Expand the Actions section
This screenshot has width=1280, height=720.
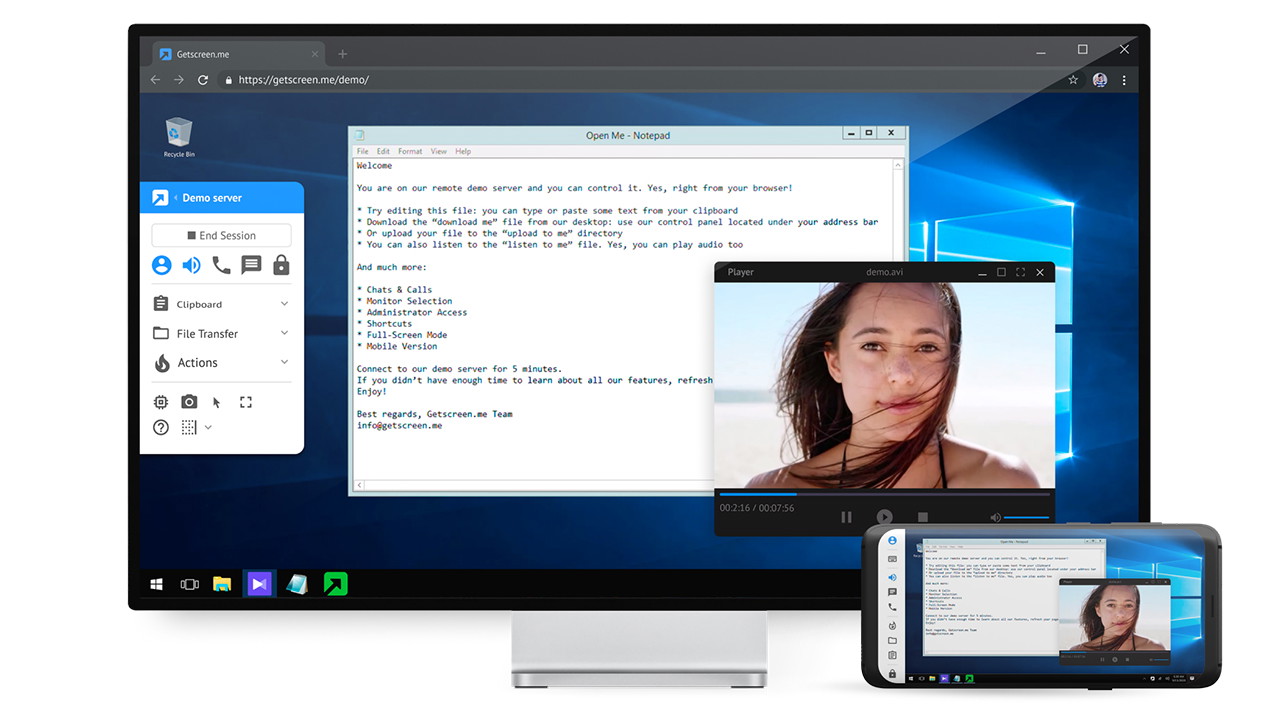pos(221,363)
